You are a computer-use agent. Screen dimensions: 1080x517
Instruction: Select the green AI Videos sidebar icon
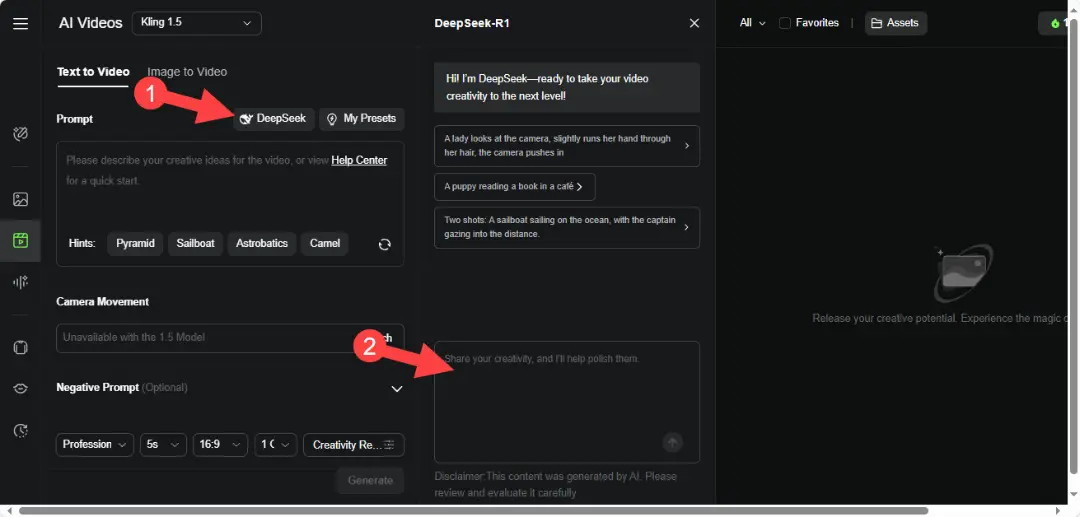point(21,240)
